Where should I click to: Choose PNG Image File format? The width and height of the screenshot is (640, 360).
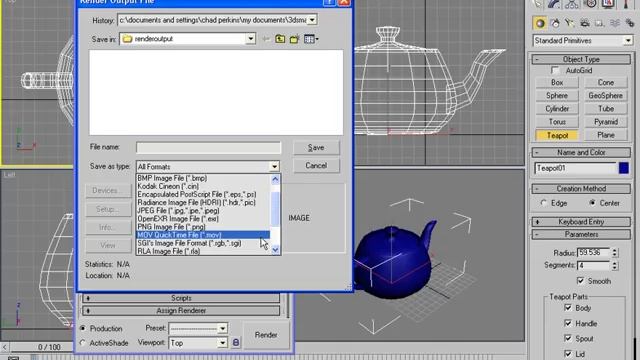point(203,227)
